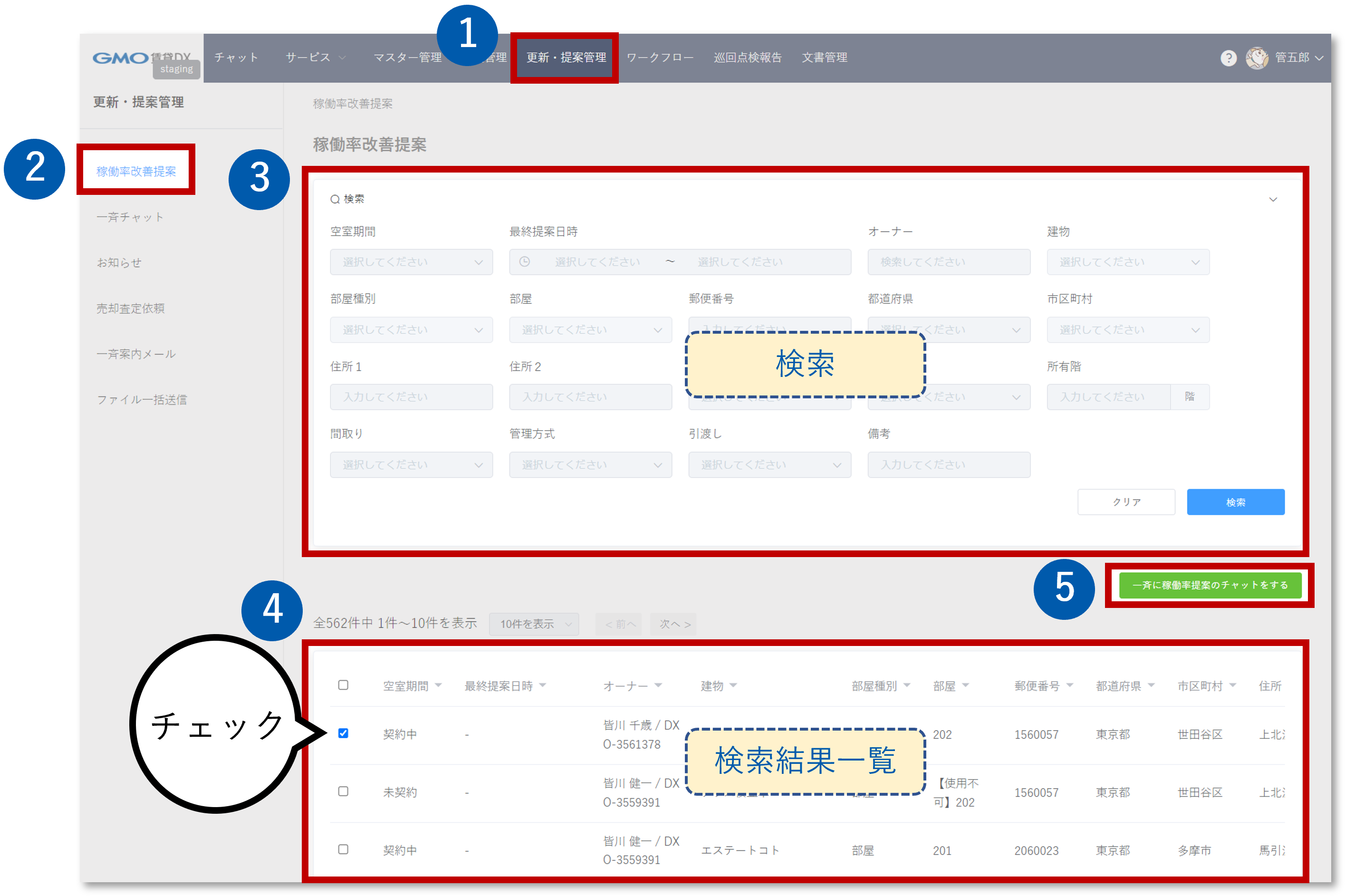Open the 空室期間 filter dropdown
The image size is (1345, 896).
[411, 262]
